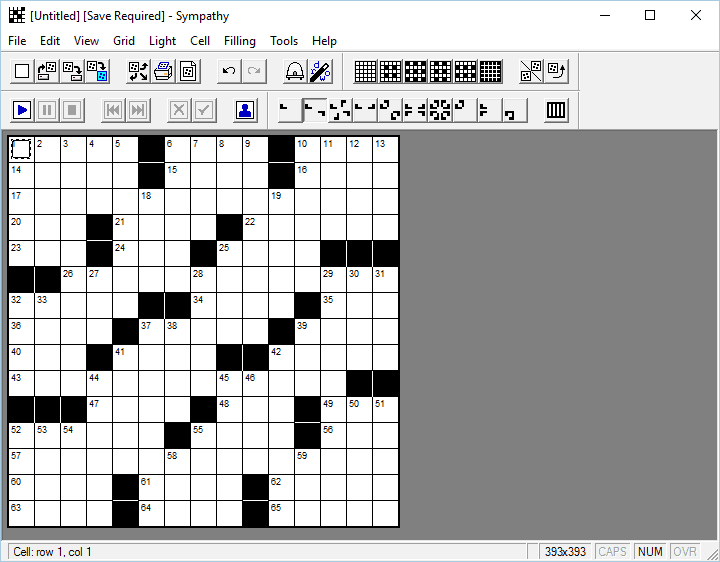Click the grid with curved up-arrow icon
Screen dimensions: 720x562
pyautogui.click(x=556, y=71)
